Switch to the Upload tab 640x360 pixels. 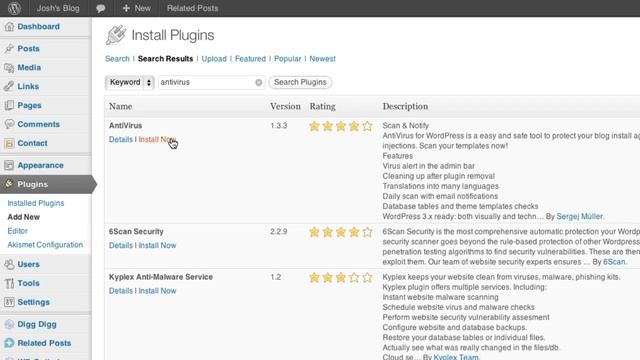214,59
